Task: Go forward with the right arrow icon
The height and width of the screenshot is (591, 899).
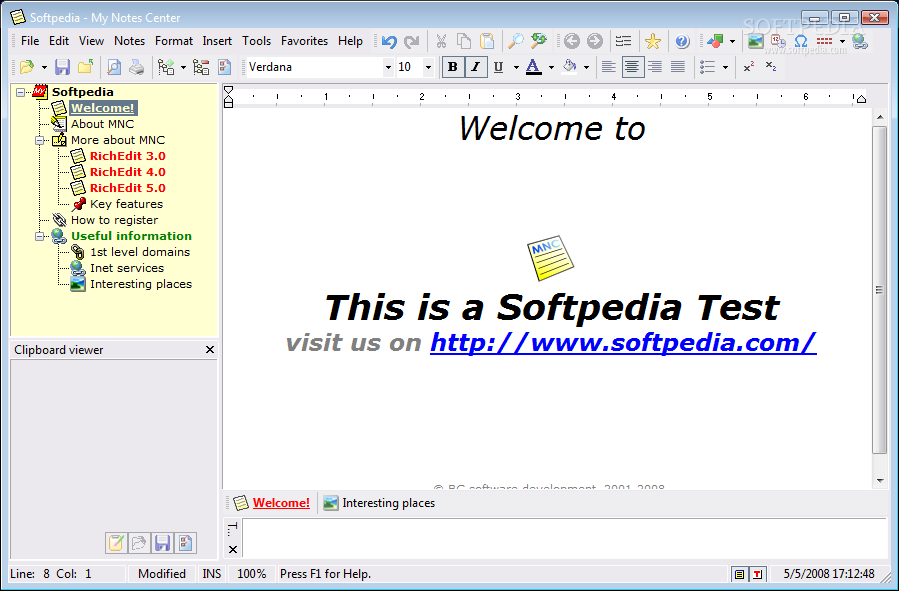Action: (595, 41)
